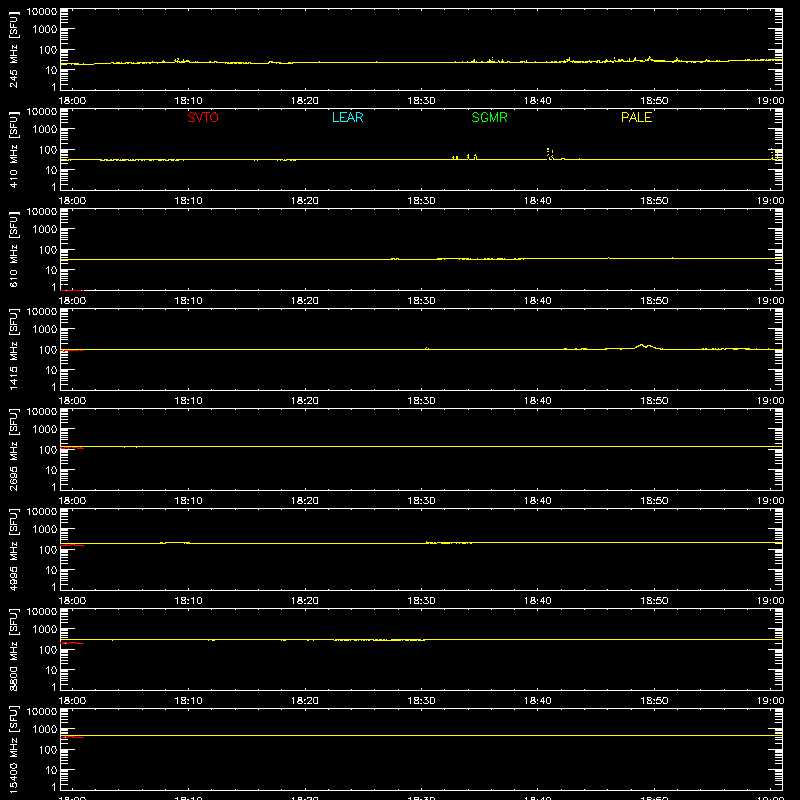The height and width of the screenshot is (800, 800).
Task: Click the 18:40 tick label of 2695 MHz plot
Action: tap(538, 501)
